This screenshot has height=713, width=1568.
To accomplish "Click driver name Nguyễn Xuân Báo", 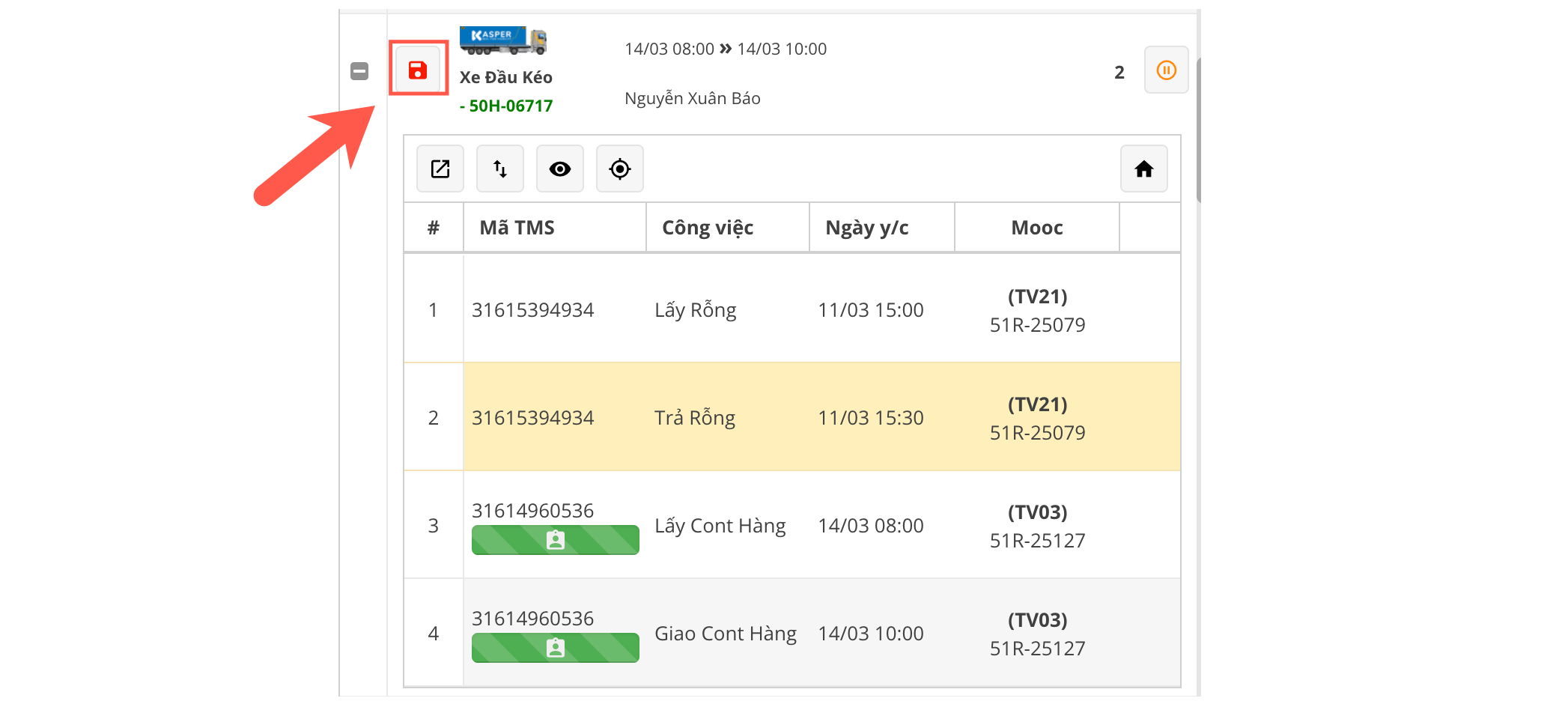I will [x=692, y=98].
